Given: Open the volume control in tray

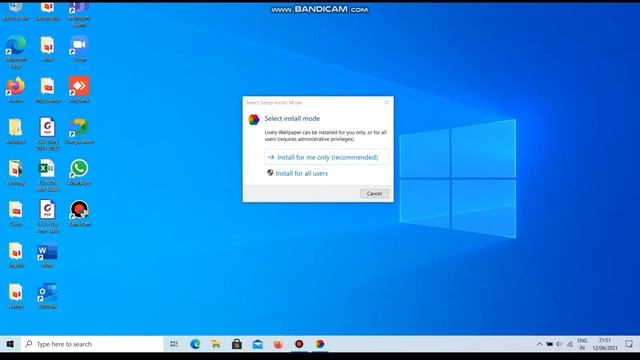Looking at the screenshot, I should (559, 344).
